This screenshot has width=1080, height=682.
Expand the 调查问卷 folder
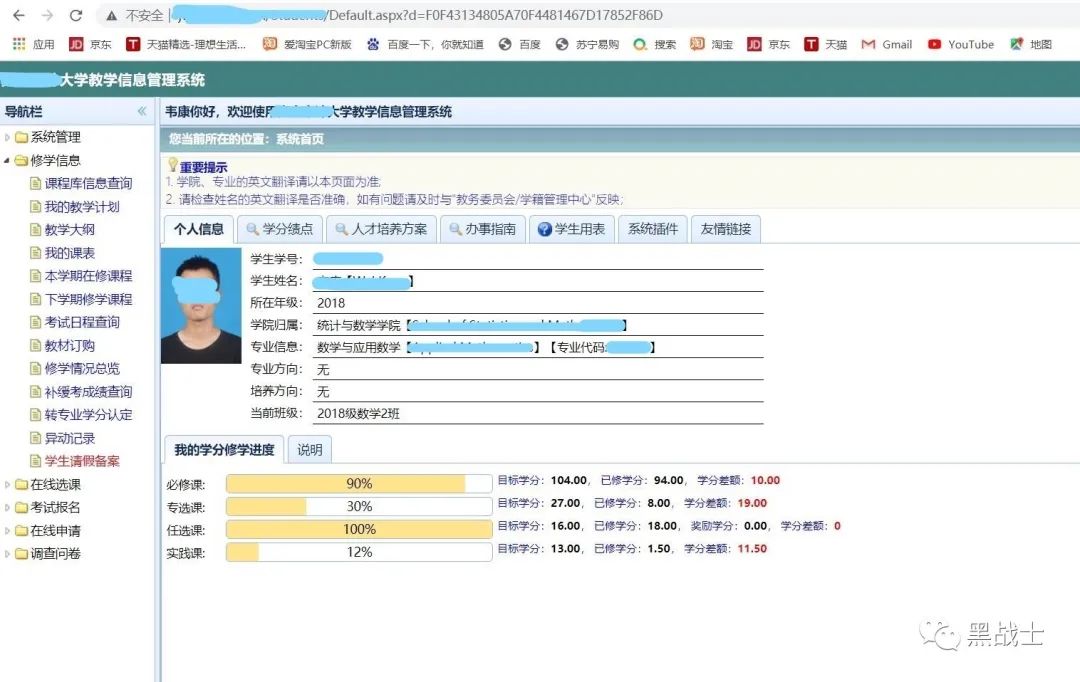tap(8, 554)
